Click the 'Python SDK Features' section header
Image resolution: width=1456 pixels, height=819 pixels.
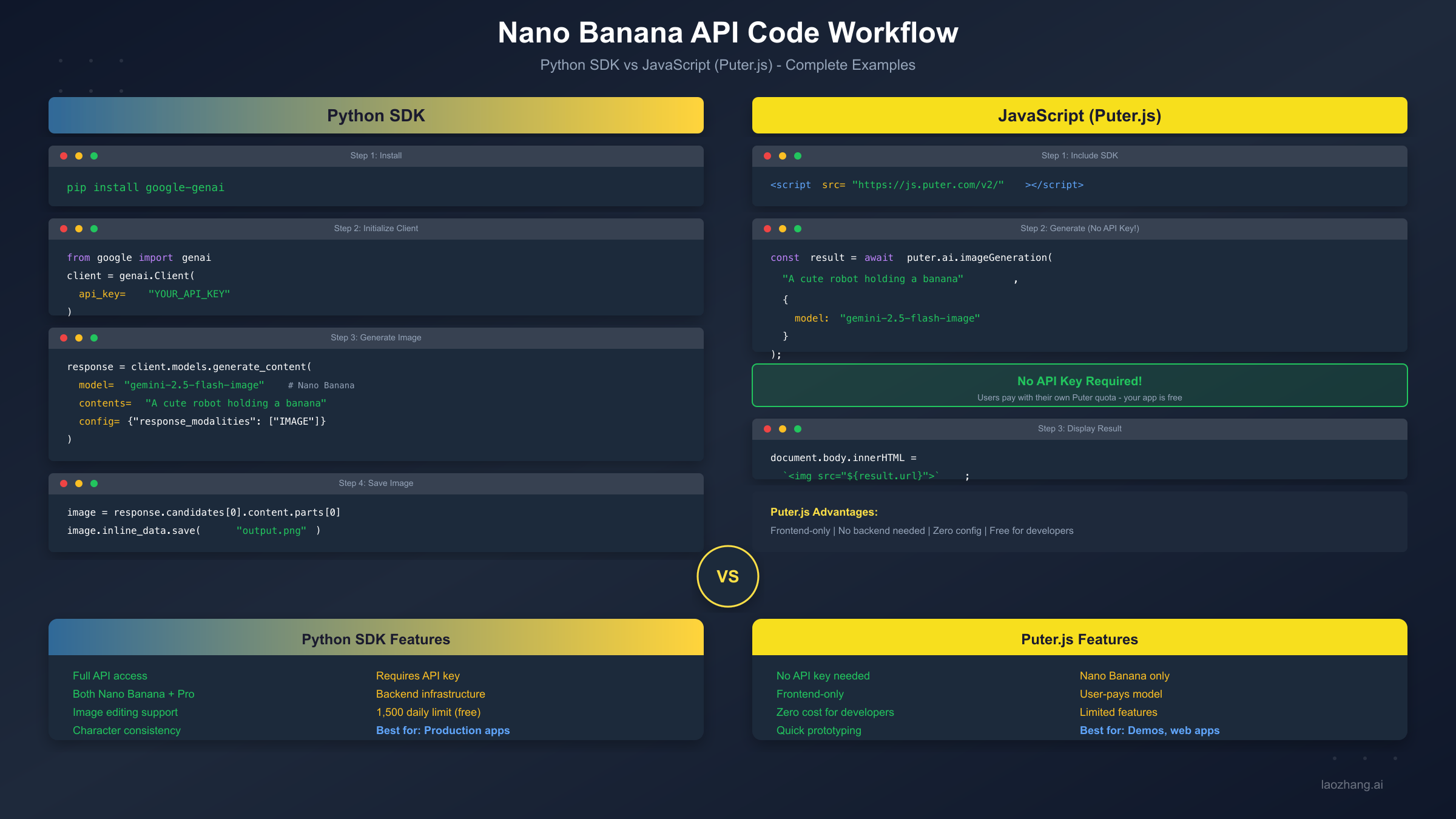[x=376, y=639]
